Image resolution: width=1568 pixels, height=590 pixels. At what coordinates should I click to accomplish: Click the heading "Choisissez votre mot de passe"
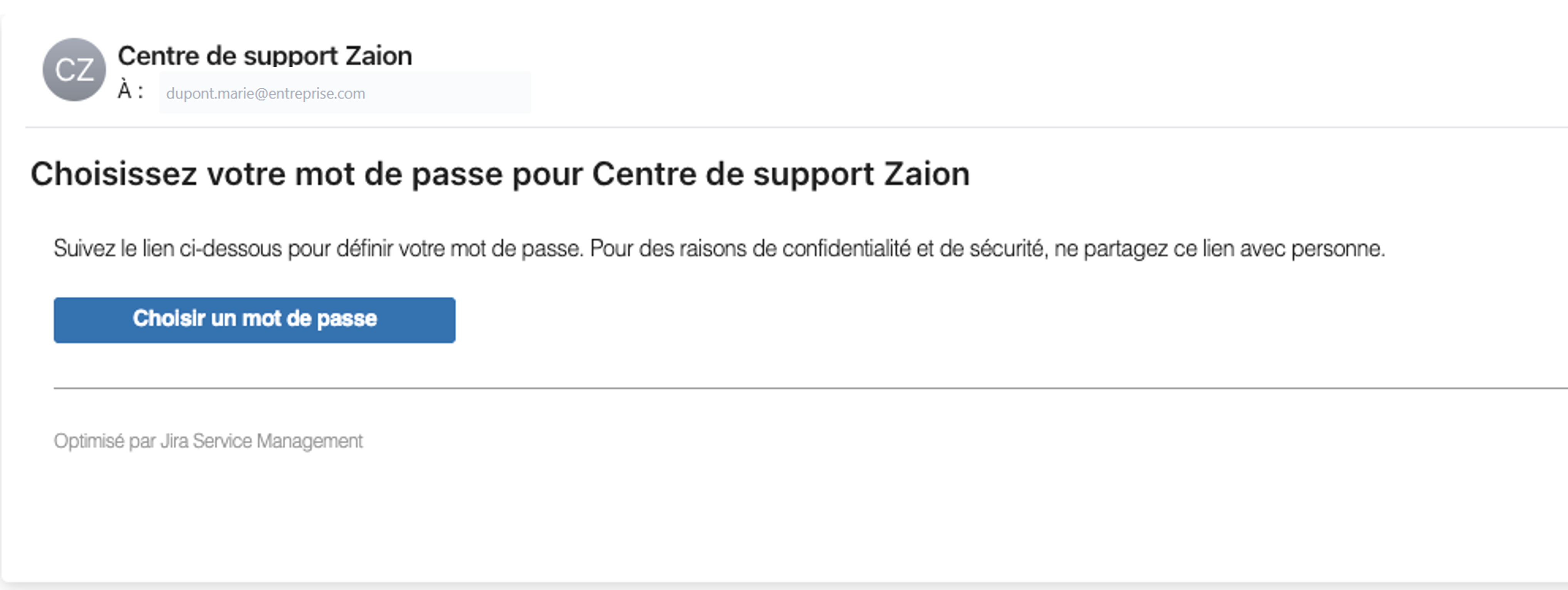pos(499,175)
